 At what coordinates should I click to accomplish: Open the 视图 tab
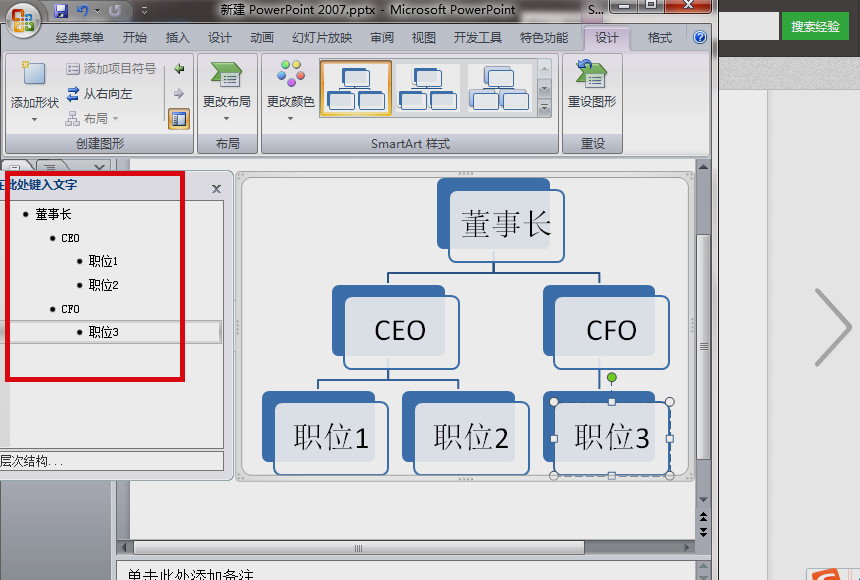[423, 37]
